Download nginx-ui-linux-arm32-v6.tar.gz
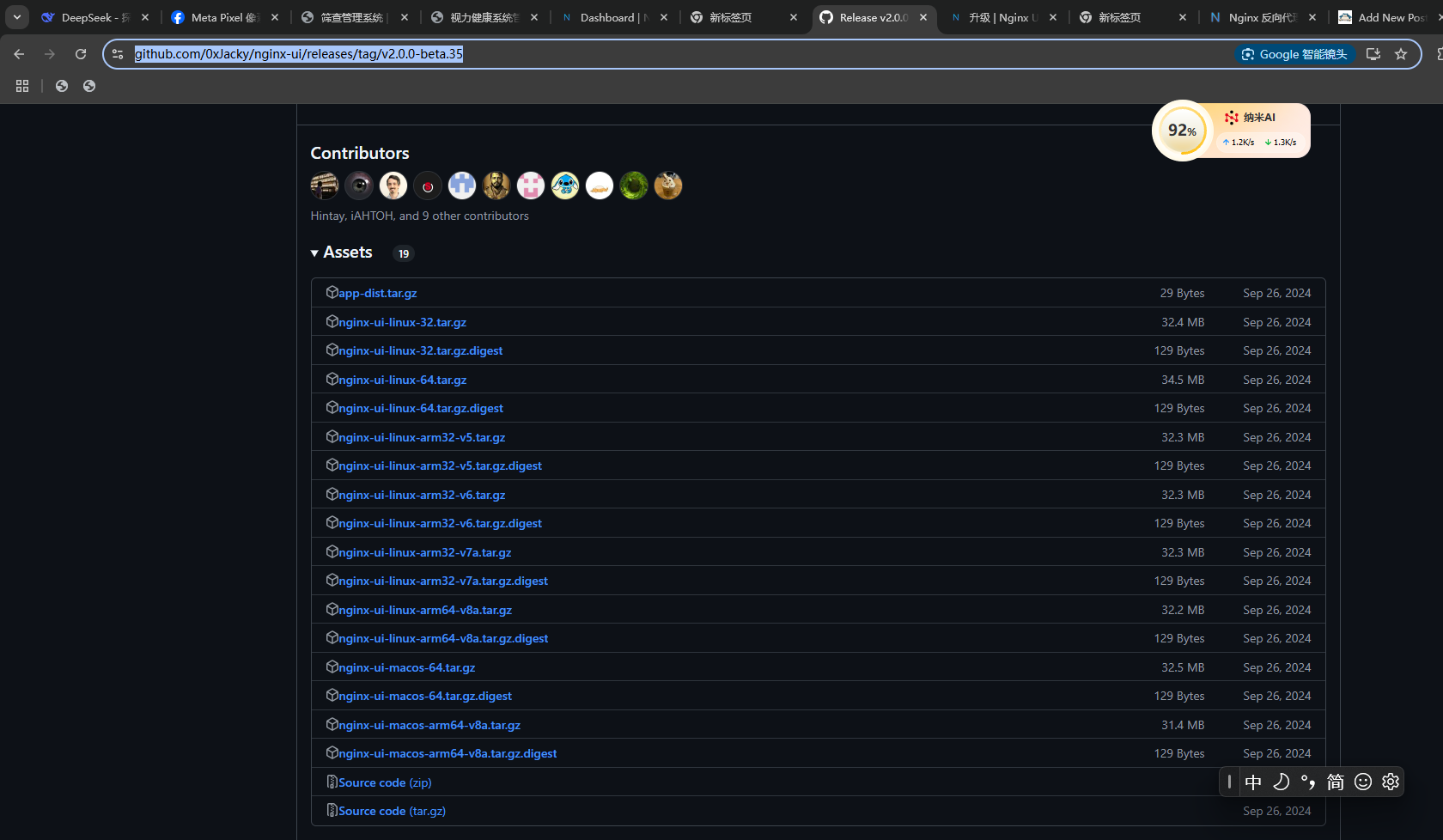Image resolution: width=1443 pixels, height=840 pixels. (422, 495)
